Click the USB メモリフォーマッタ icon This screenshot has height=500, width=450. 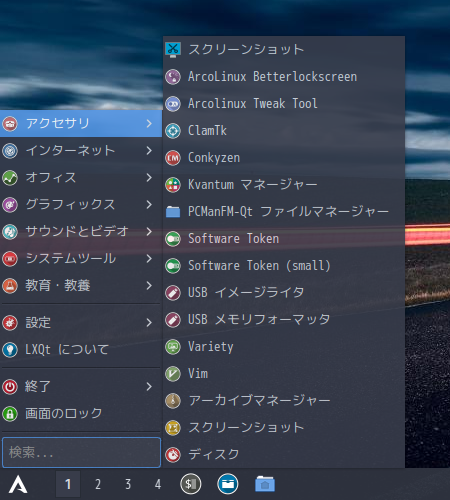173,320
